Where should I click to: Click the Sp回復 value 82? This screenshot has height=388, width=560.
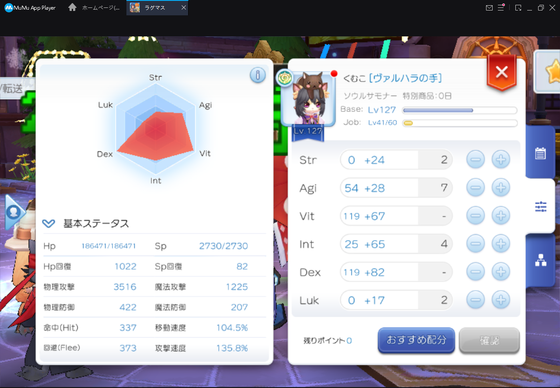coord(242,267)
